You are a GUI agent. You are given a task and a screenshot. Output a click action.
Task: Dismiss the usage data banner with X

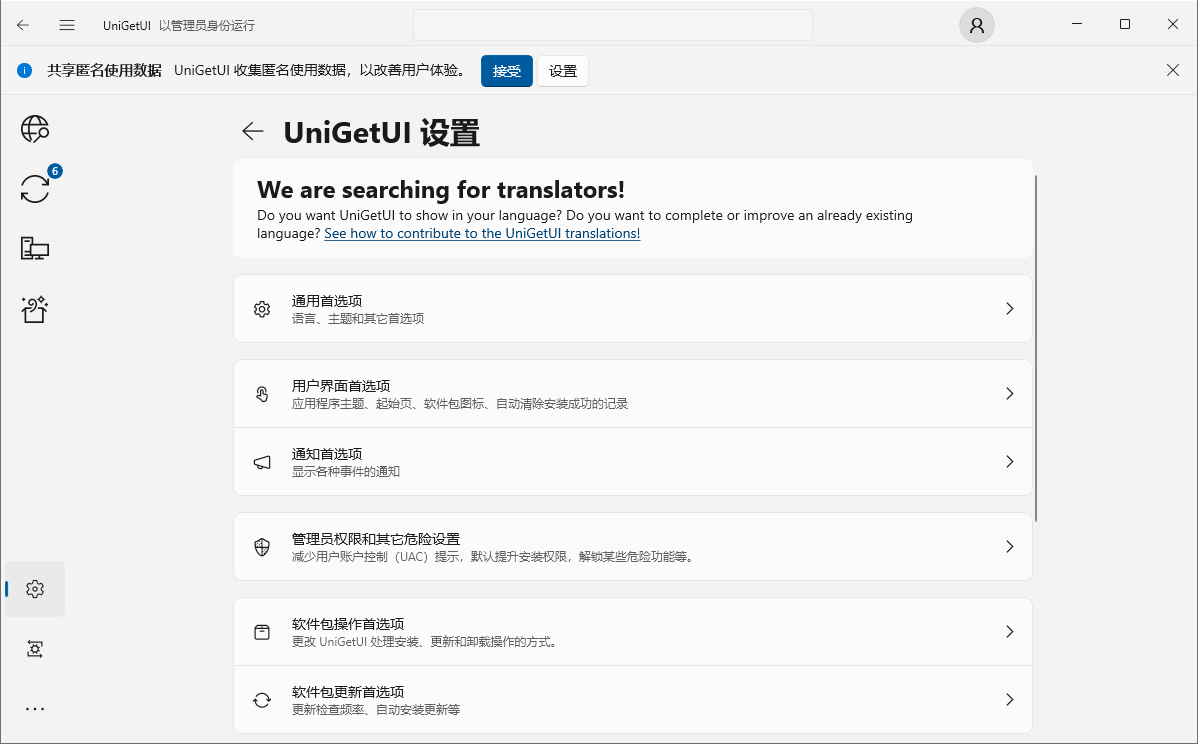1172,70
